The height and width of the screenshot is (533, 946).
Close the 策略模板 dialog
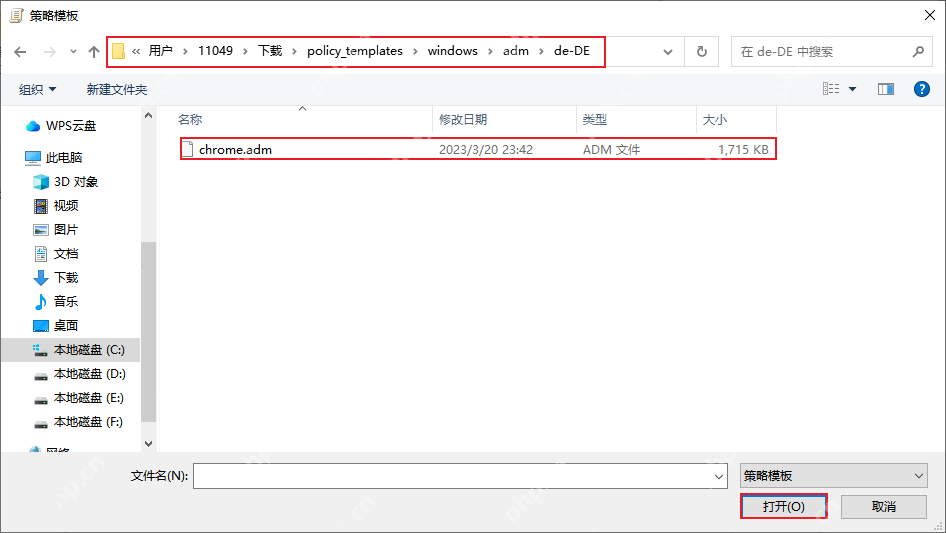[x=930, y=15]
